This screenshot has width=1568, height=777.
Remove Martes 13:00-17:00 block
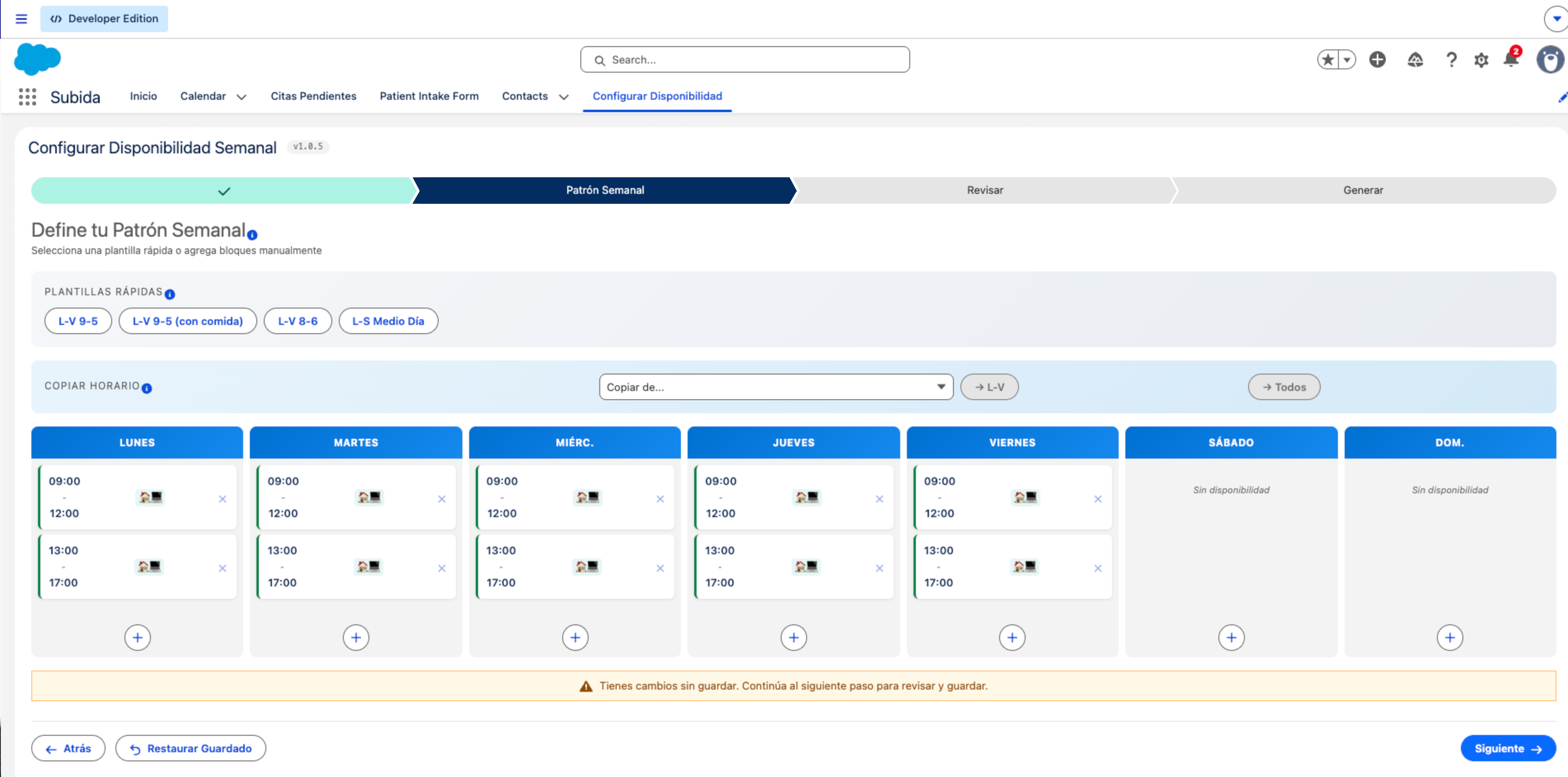tap(441, 568)
